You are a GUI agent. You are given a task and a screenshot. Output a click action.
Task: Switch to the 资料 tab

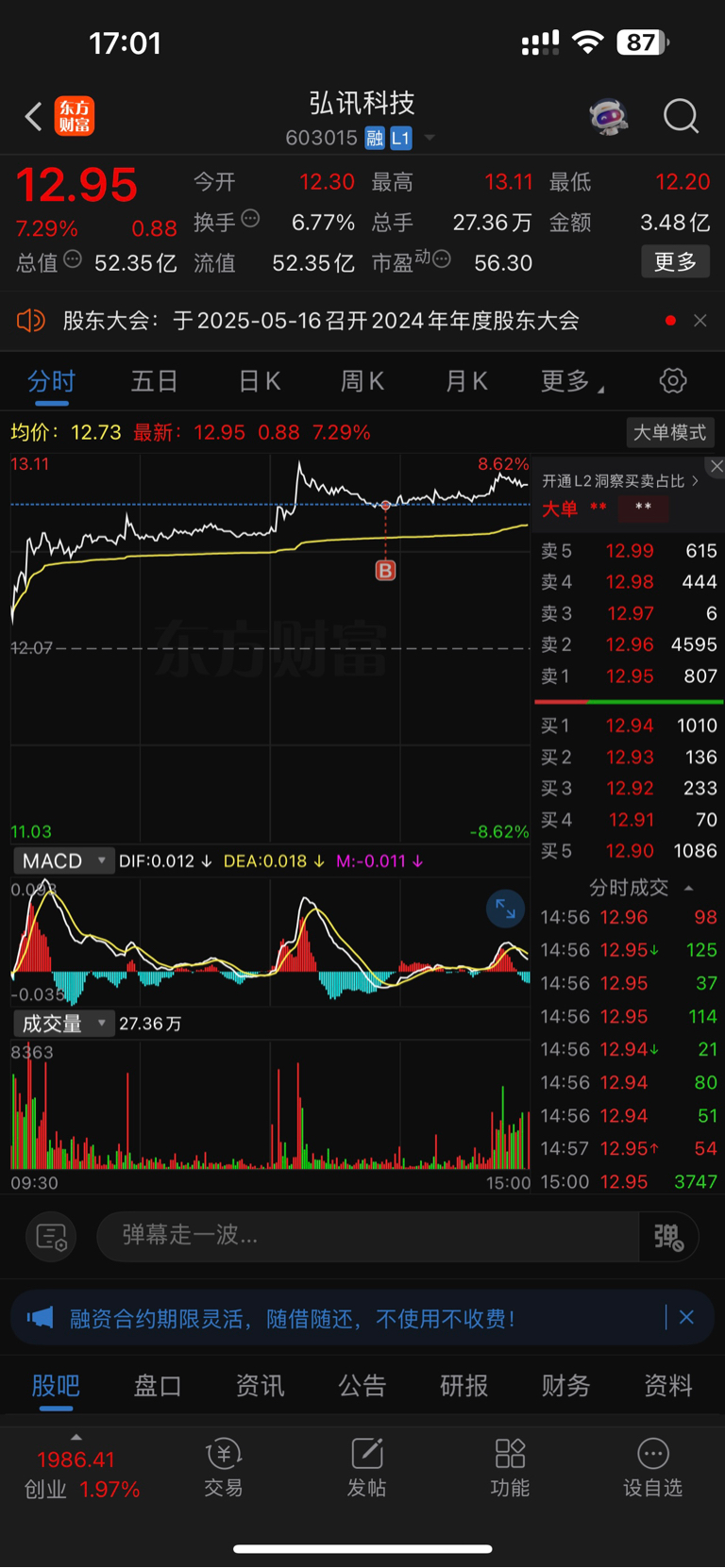(x=668, y=1386)
